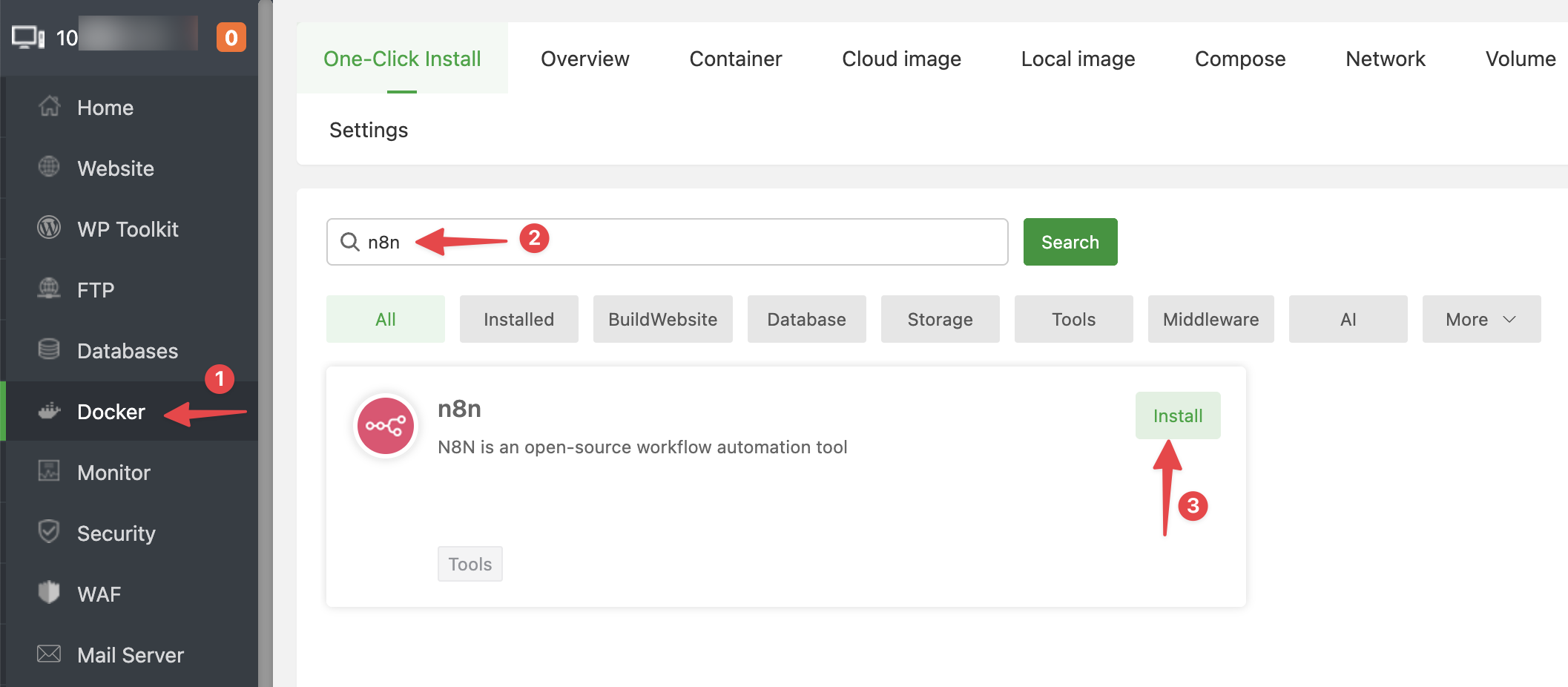The height and width of the screenshot is (687, 1568).
Task: Open Mail Server section
Action: (132, 655)
